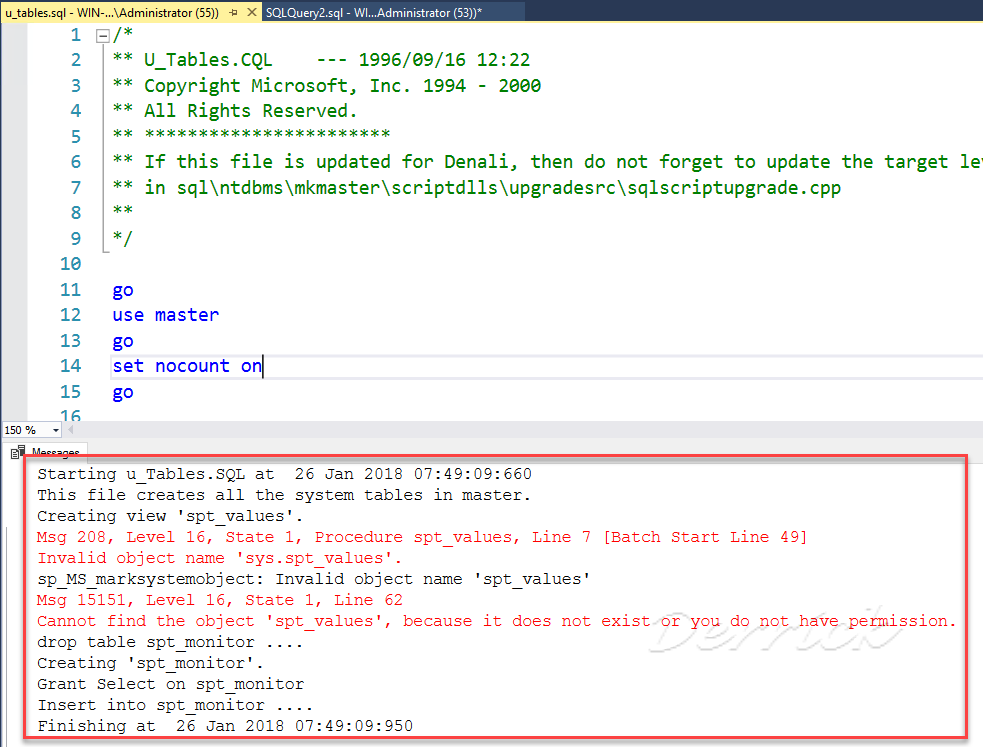This screenshot has width=983, height=747.
Task: Click the horizontal scrollbar below the editor
Action: 500,429
